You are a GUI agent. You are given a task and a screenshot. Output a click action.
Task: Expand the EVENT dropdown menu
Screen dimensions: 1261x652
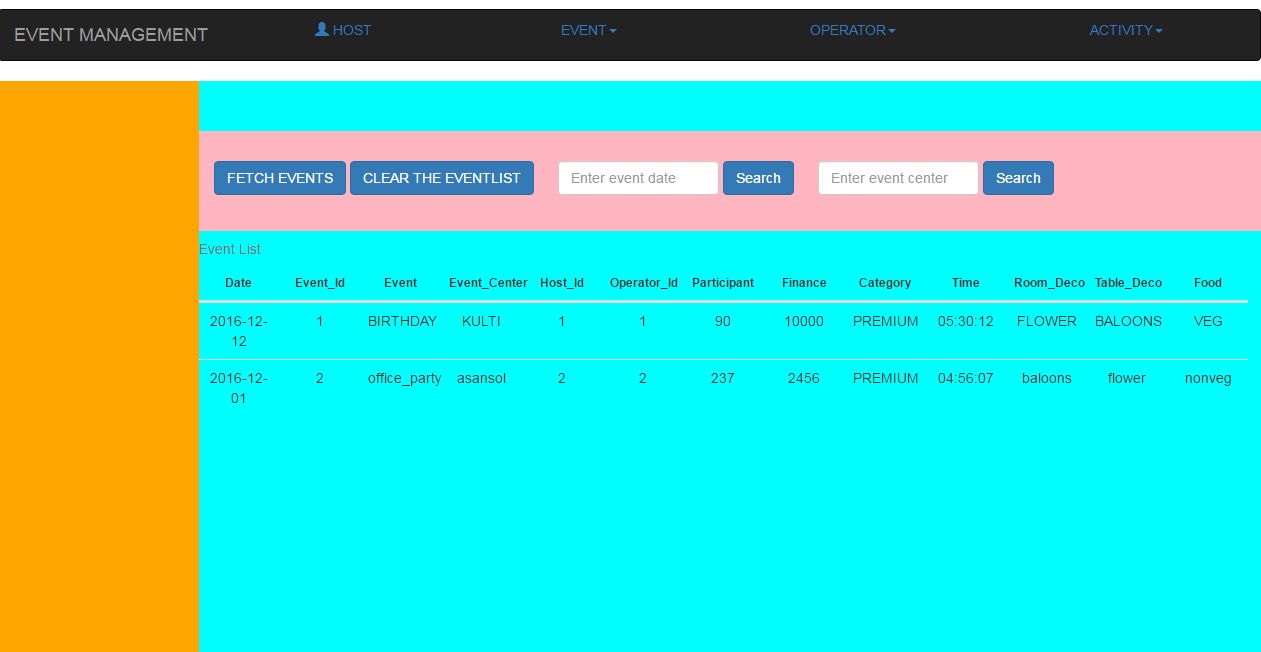coord(588,30)
